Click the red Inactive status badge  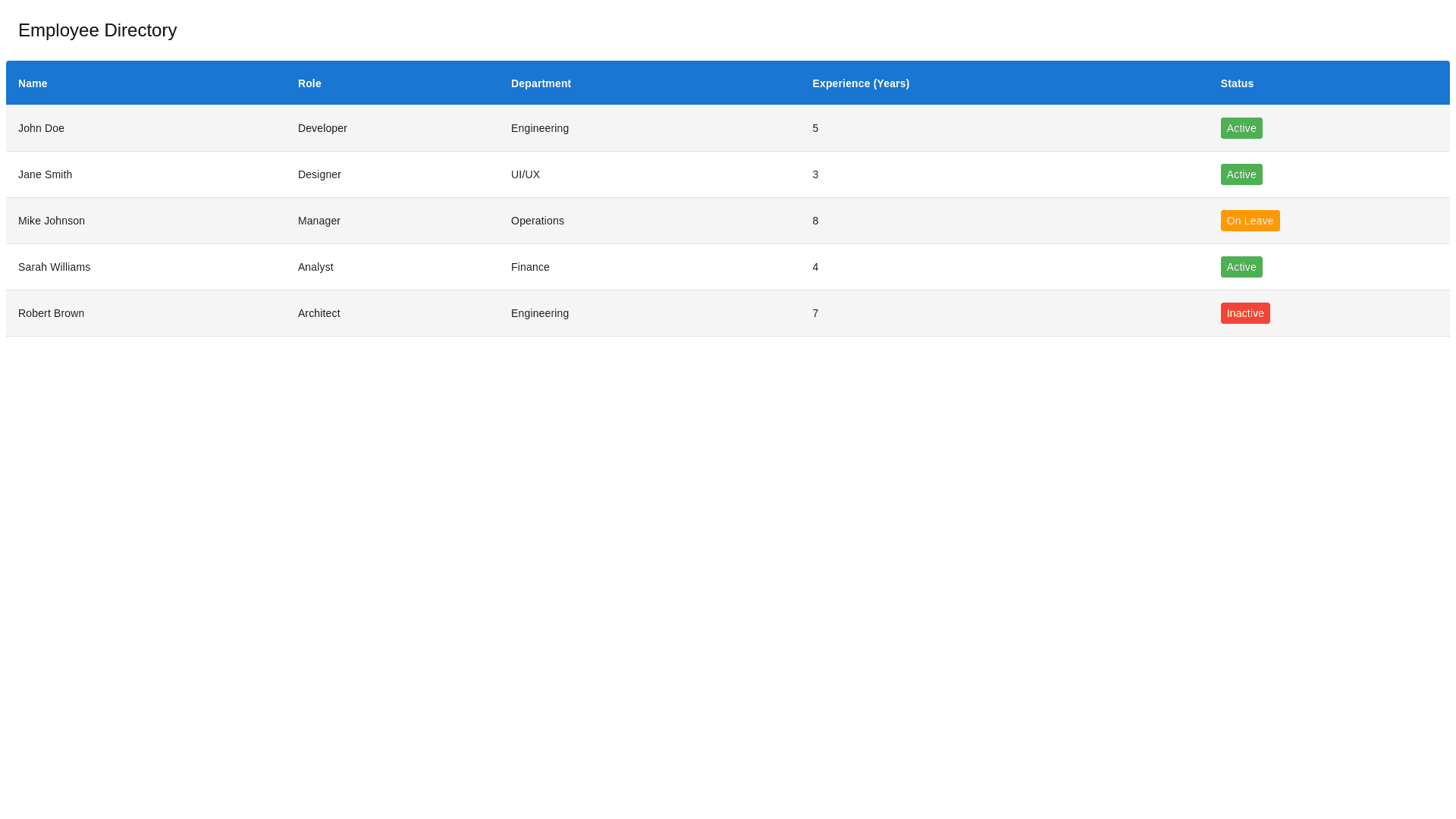coord(1245,313)
